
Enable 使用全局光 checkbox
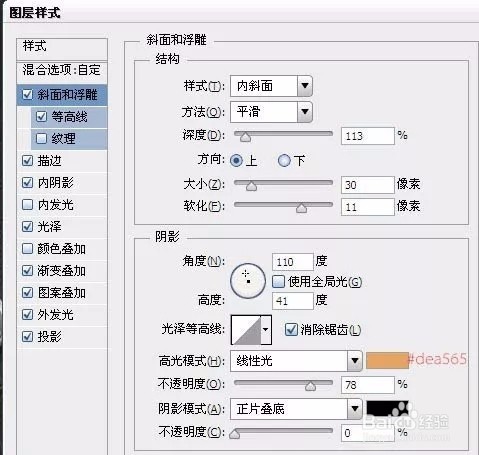(278, 282)
